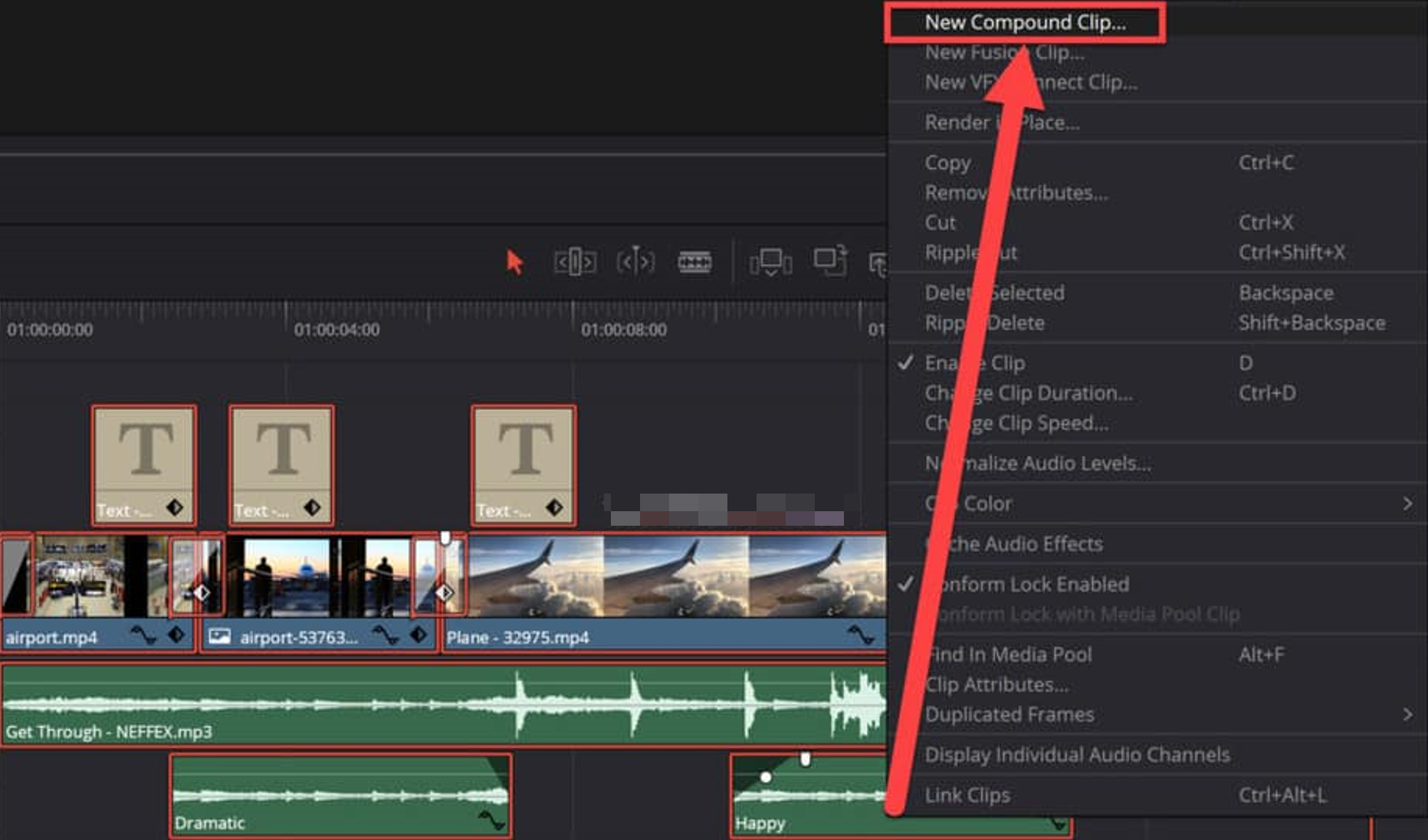Click the Link Clips menu entry
This screenshot has width=1428, height=840.
click(x=967, y=795)
